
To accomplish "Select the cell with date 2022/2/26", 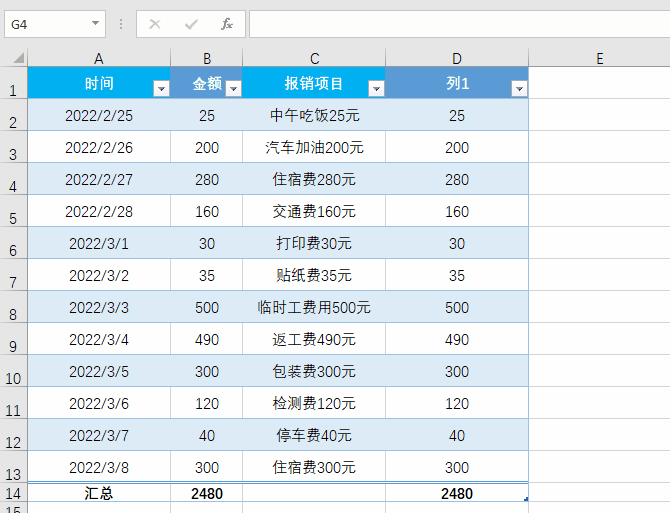I will 99,147.
